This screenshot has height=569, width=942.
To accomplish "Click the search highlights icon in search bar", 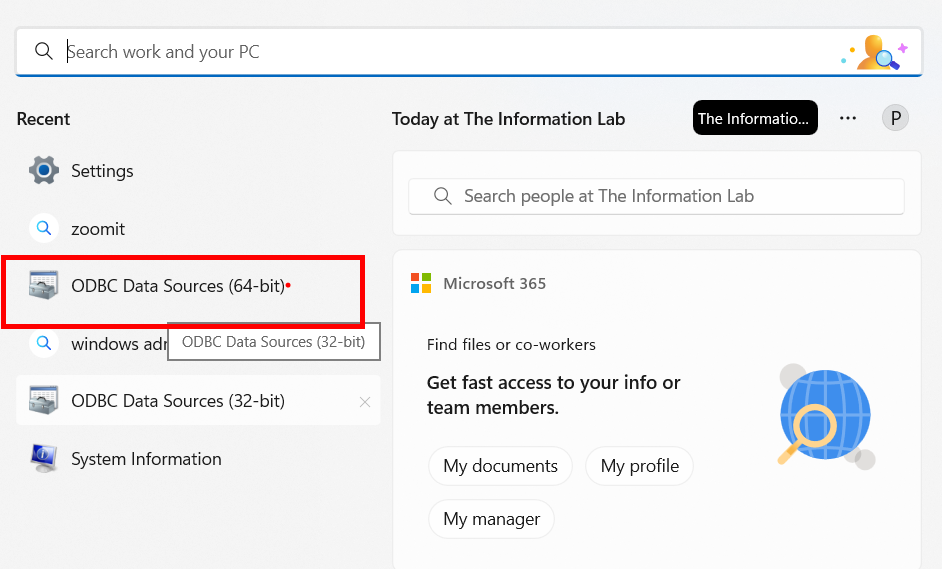I will (873, 52).
